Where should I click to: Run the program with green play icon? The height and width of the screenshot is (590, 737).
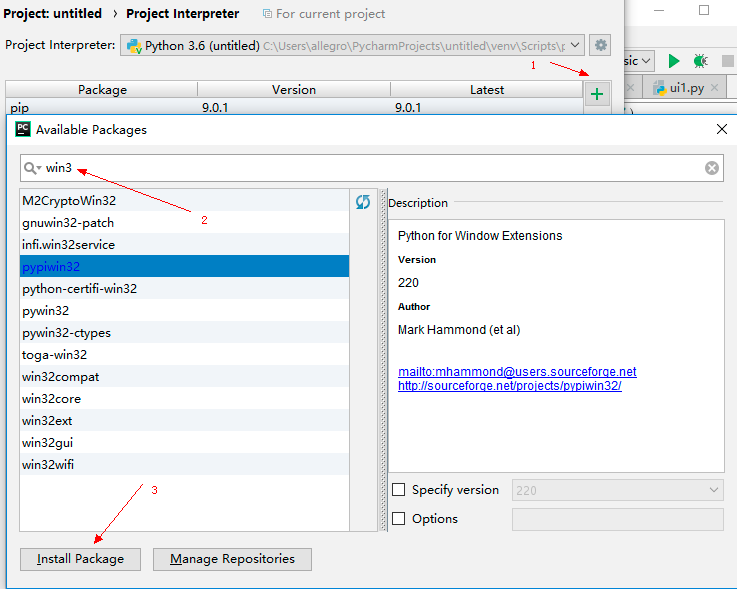pos(674,61)
